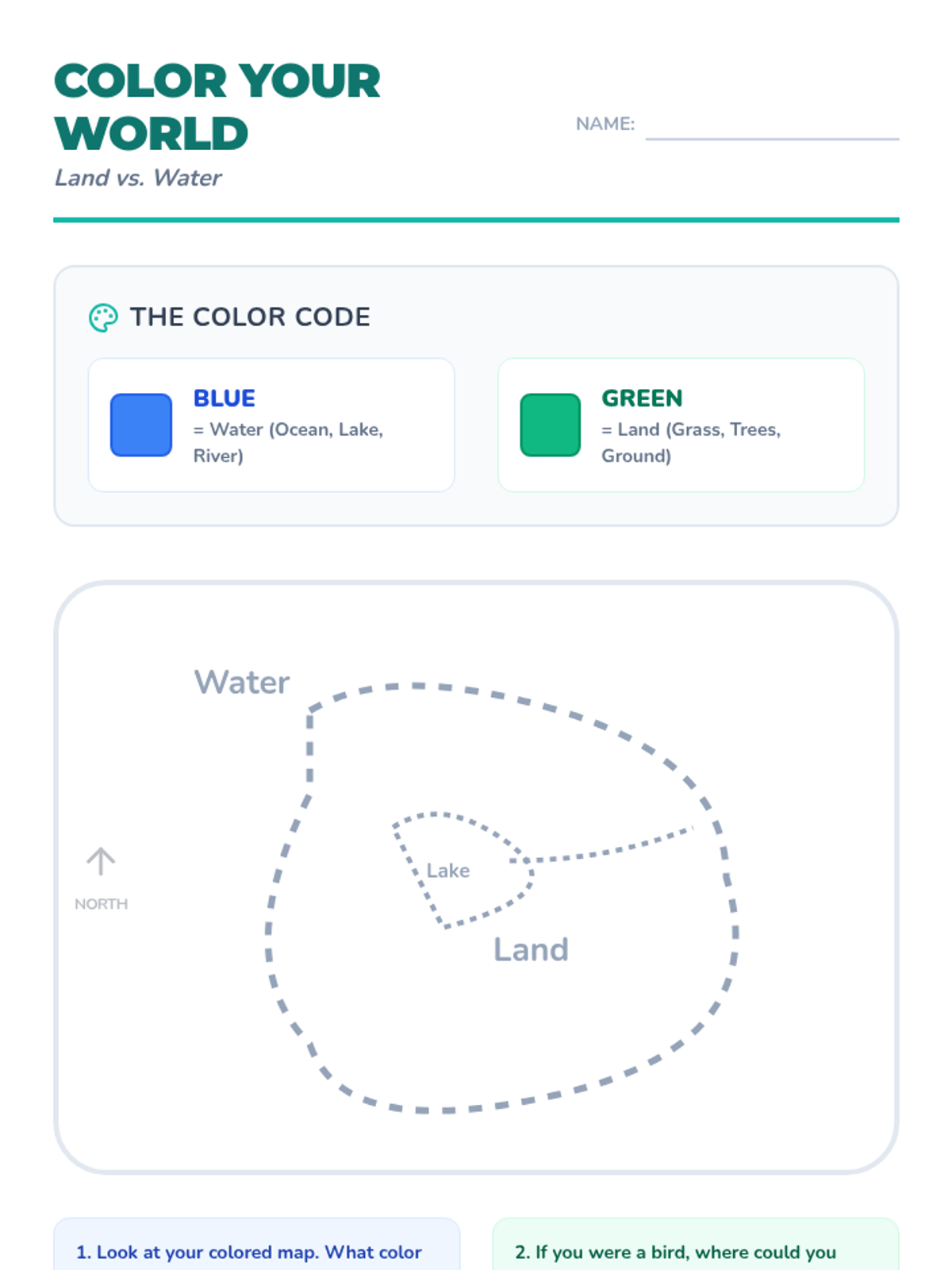Viewport: 952px width, 1270px height.
Task: Click the paint palette icon
Action: coord(103,317)
